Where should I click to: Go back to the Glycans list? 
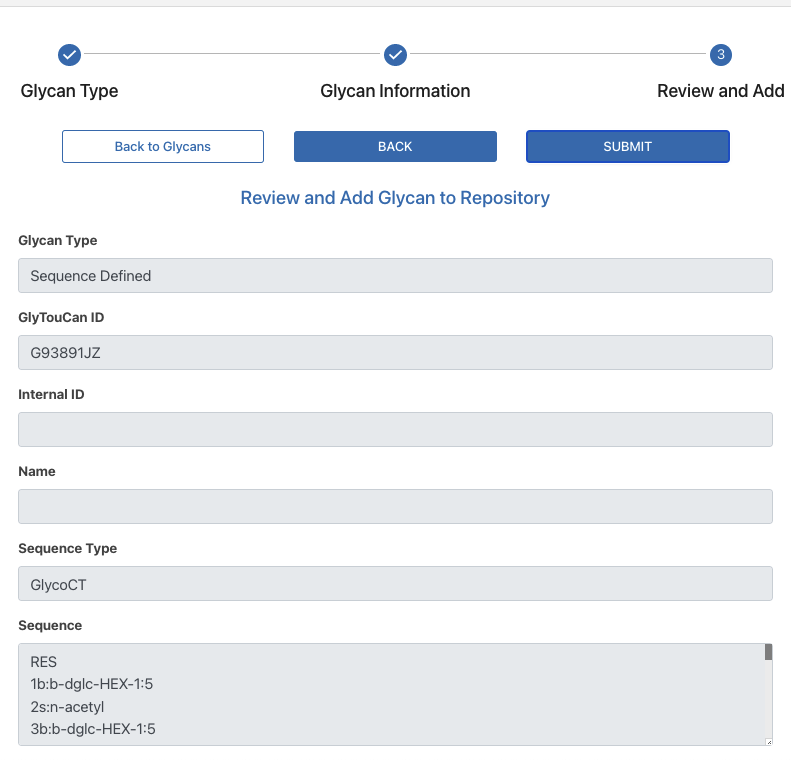163,146
